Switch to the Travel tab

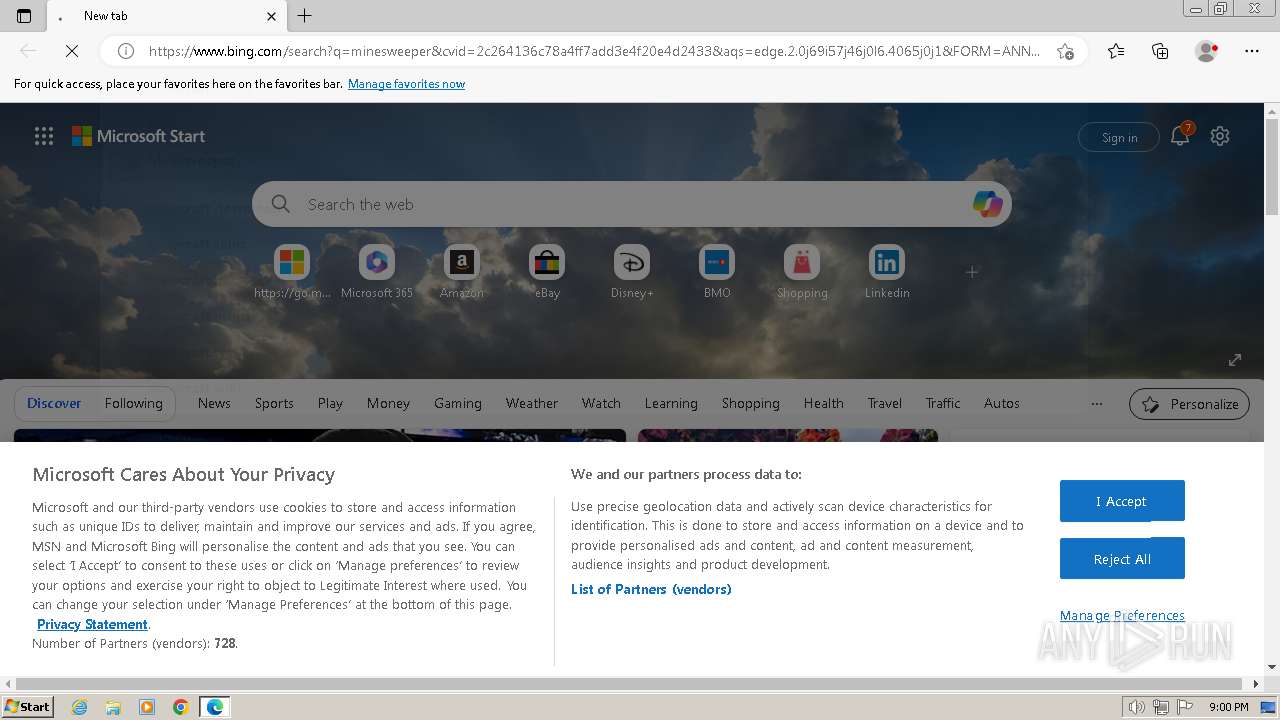click(884, 403)
